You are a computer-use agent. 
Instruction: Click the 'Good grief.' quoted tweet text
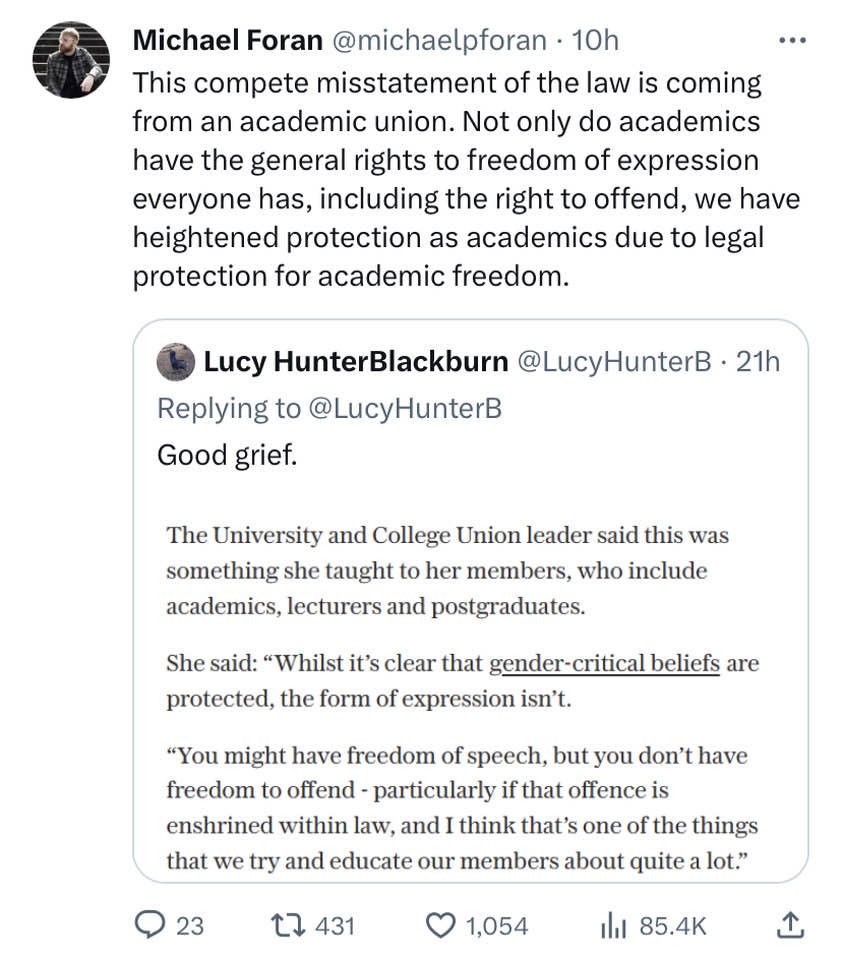pyautogui.click(x=227, y=455)
